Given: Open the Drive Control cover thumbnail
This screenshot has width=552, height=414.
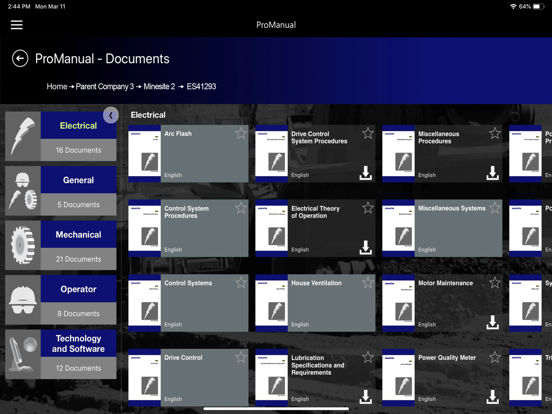Looking at the screenshot, I should pyautogui.click(x=145, y=377).
